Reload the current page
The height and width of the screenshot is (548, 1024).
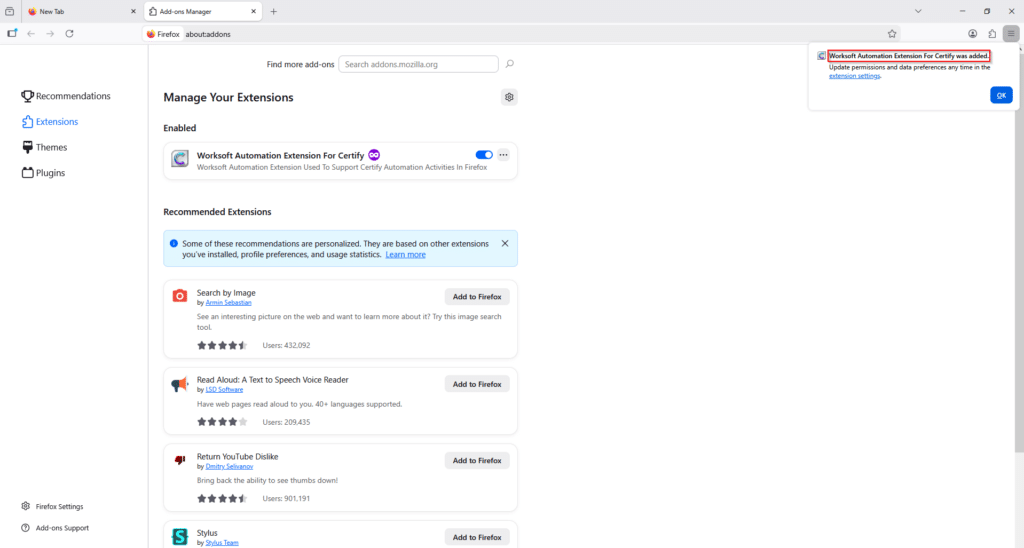[69, 34]
